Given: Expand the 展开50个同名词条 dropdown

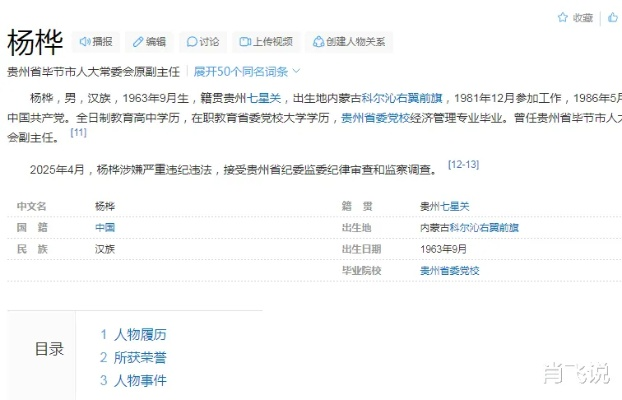Looking at the screenshot, I should pyautogui.click(x=246, y=71).
